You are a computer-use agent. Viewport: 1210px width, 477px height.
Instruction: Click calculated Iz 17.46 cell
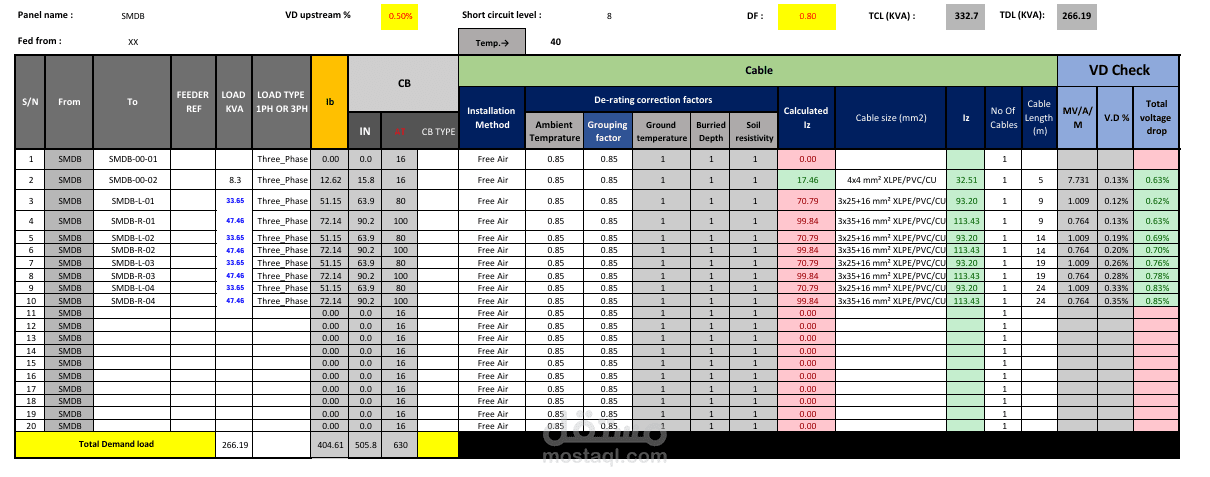point(806,180)
